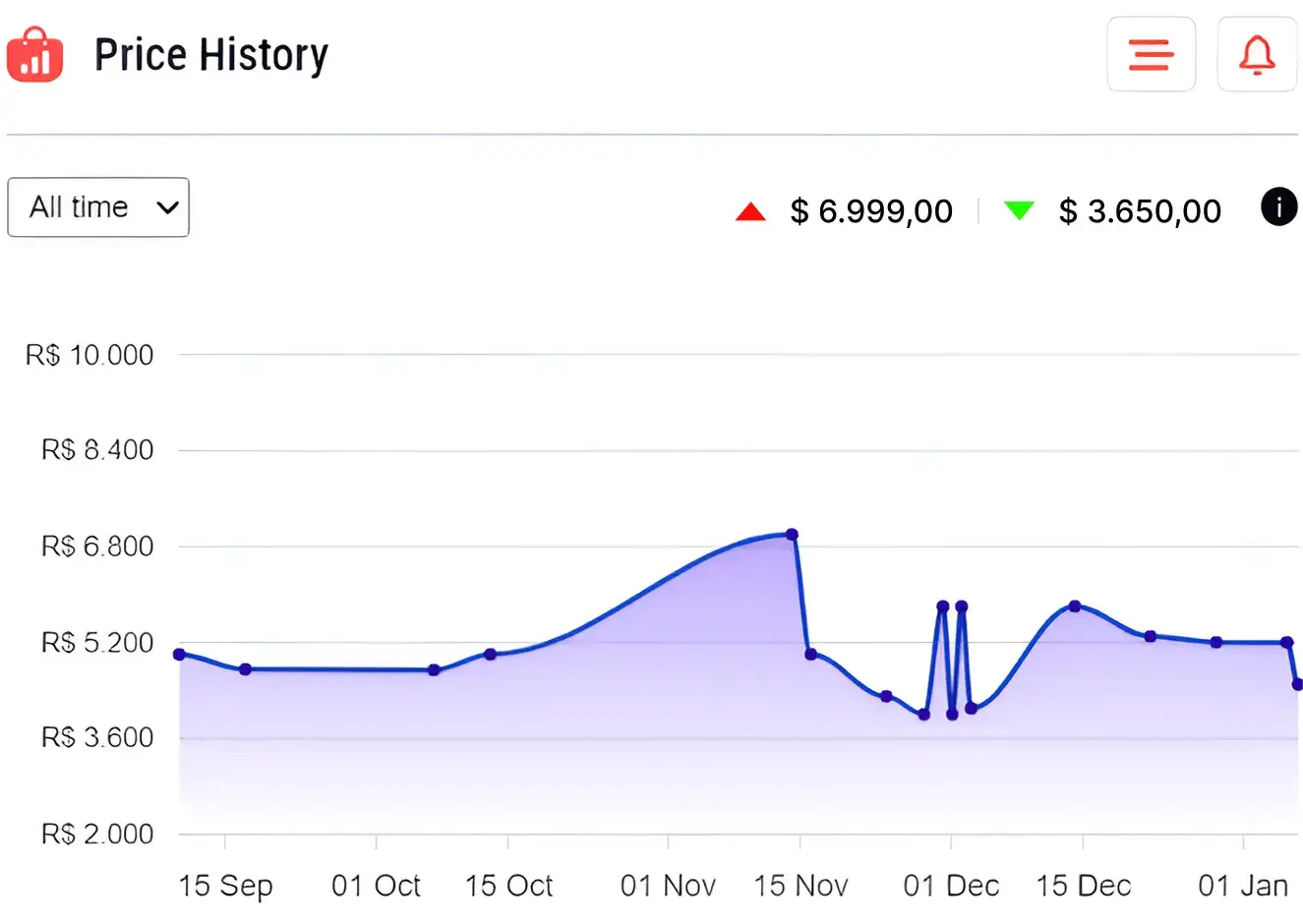Click the data point near 15 Oct
The width and height of the screenshot is (1303, 924).
click(490, 654)
